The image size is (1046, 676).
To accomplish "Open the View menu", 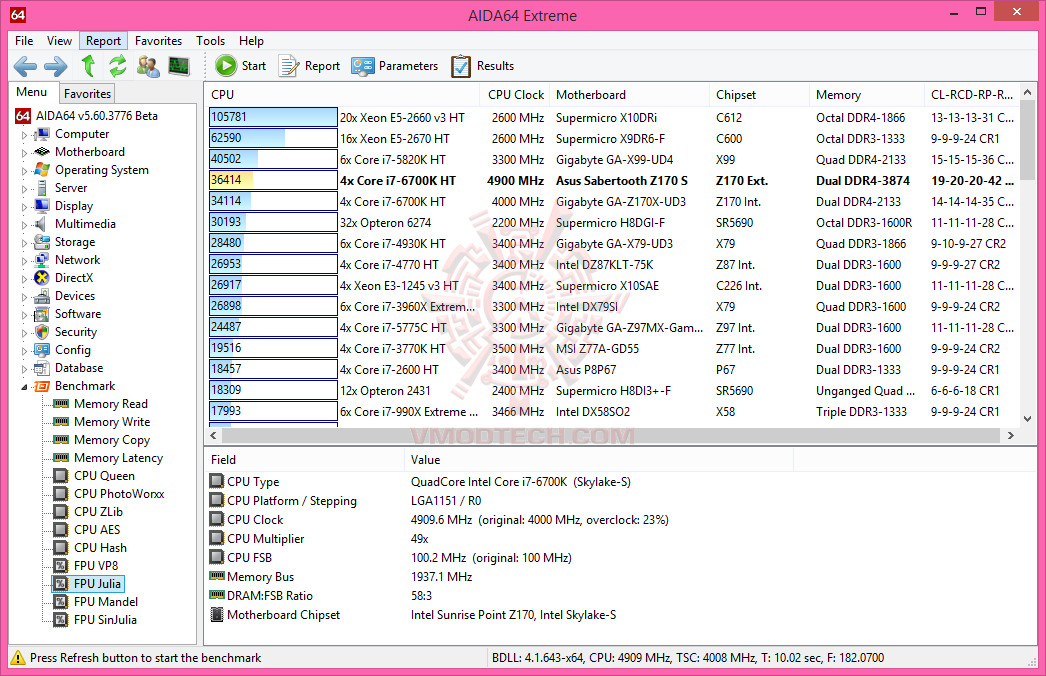I will (59, 41).
